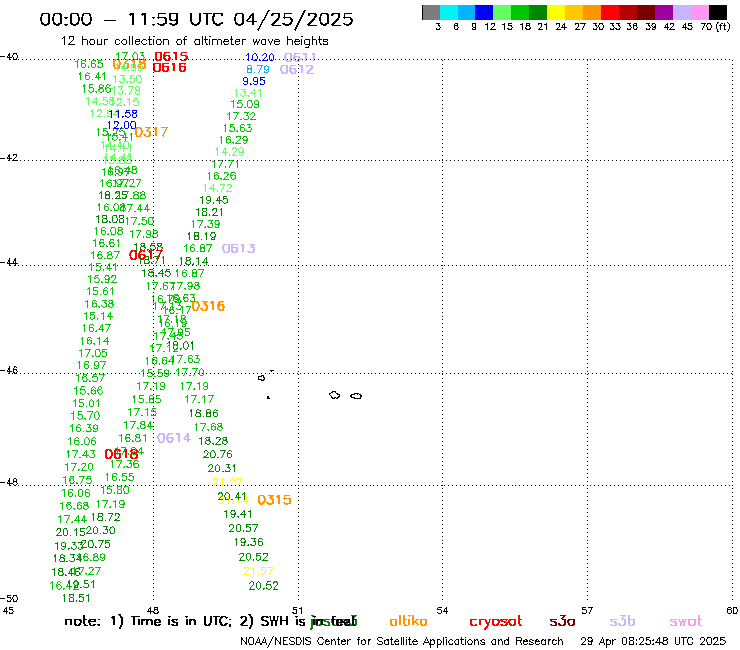The image size is (740, 650).
Task: Click the yellow wave height 21.27
Action: (x=227, y=482)
